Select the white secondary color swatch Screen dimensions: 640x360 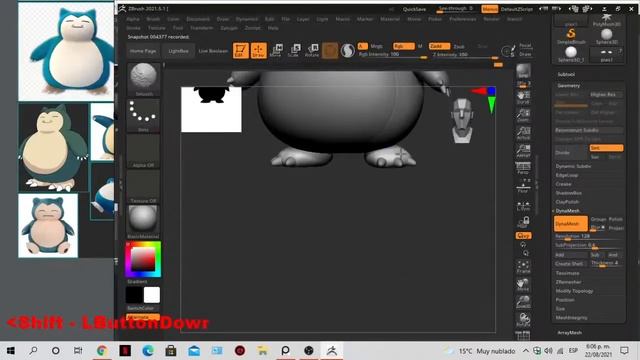[x=152, y=295]
